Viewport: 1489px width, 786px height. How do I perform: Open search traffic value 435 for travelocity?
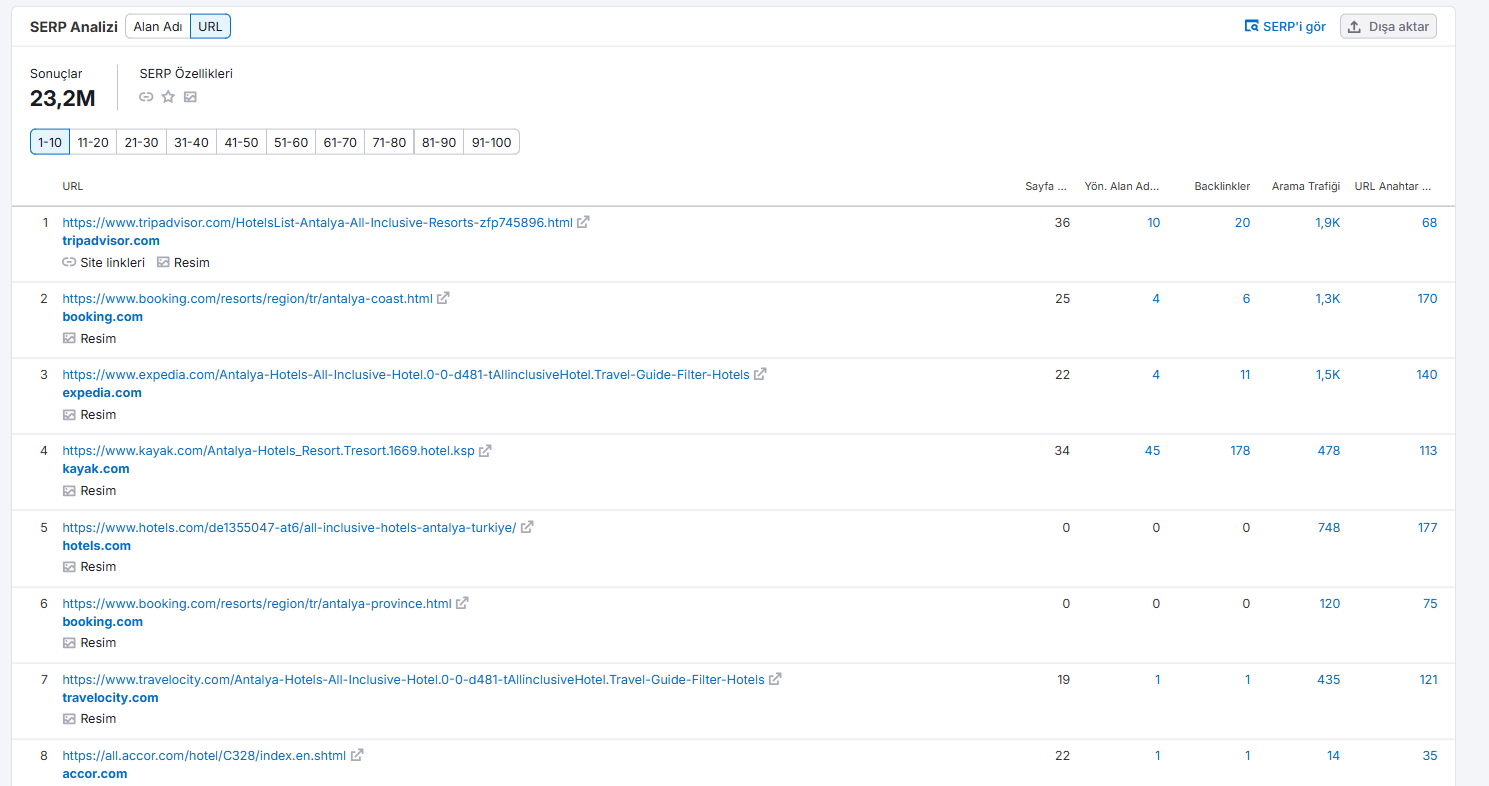point(1329,679)
